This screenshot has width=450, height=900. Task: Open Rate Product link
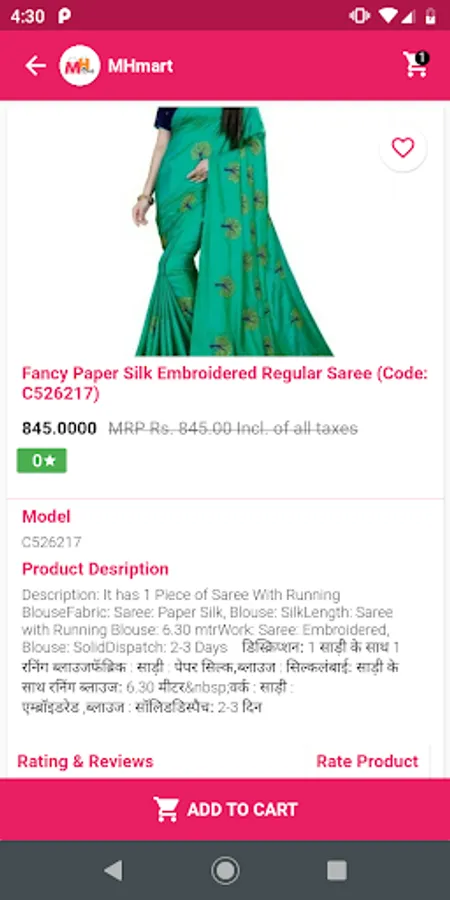[x=367, y=761]
